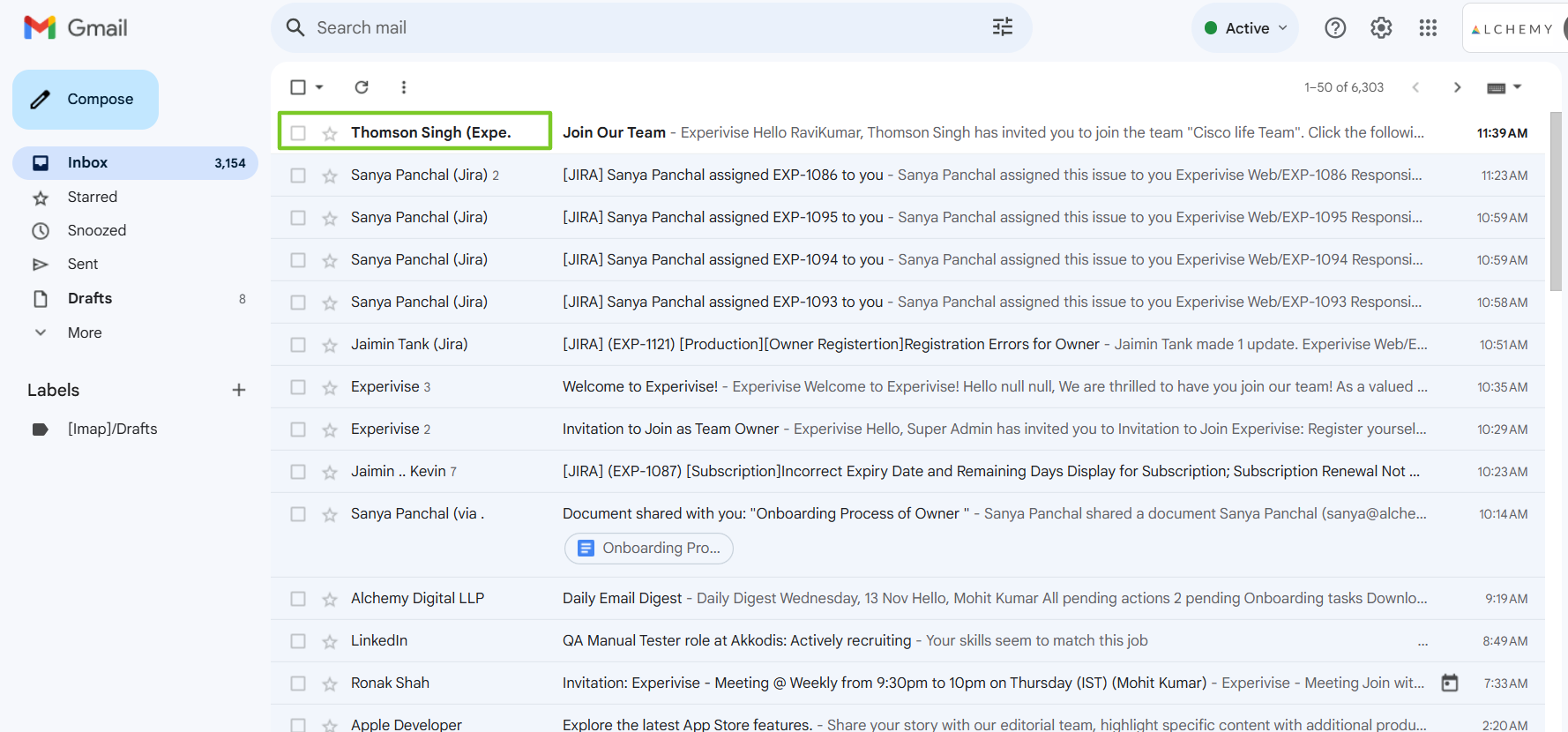
Task: Compose a new email
Action: pyautogui.click(x=86, y=100)
